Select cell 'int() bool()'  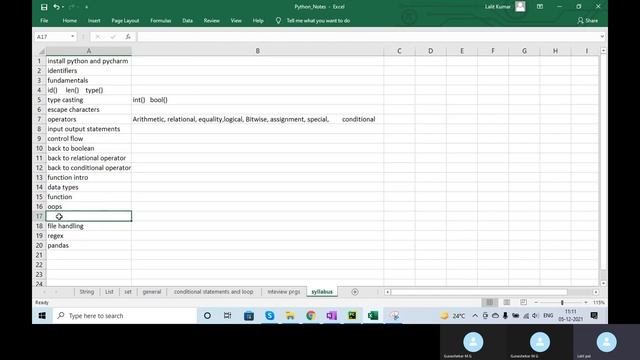[x=258, y=100]
